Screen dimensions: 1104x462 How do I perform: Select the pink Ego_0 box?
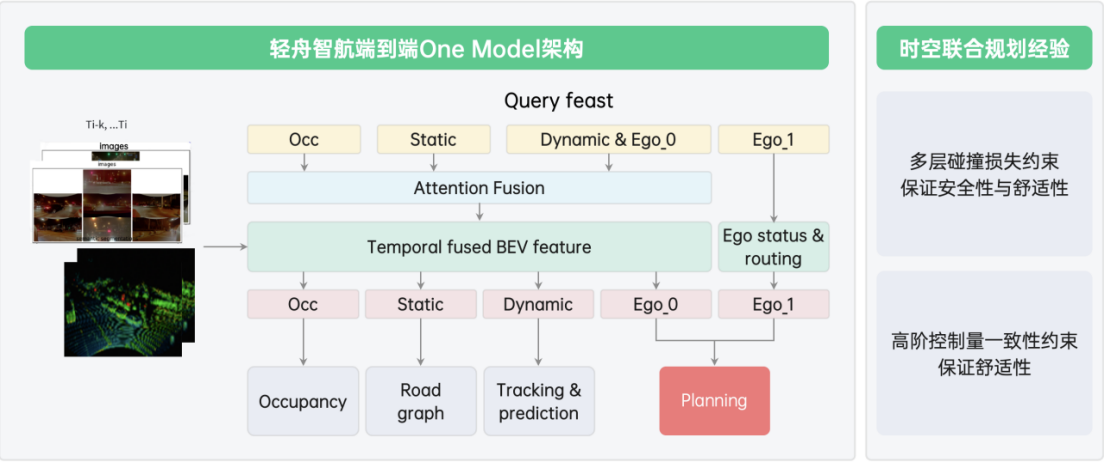(x=655, y=304)
